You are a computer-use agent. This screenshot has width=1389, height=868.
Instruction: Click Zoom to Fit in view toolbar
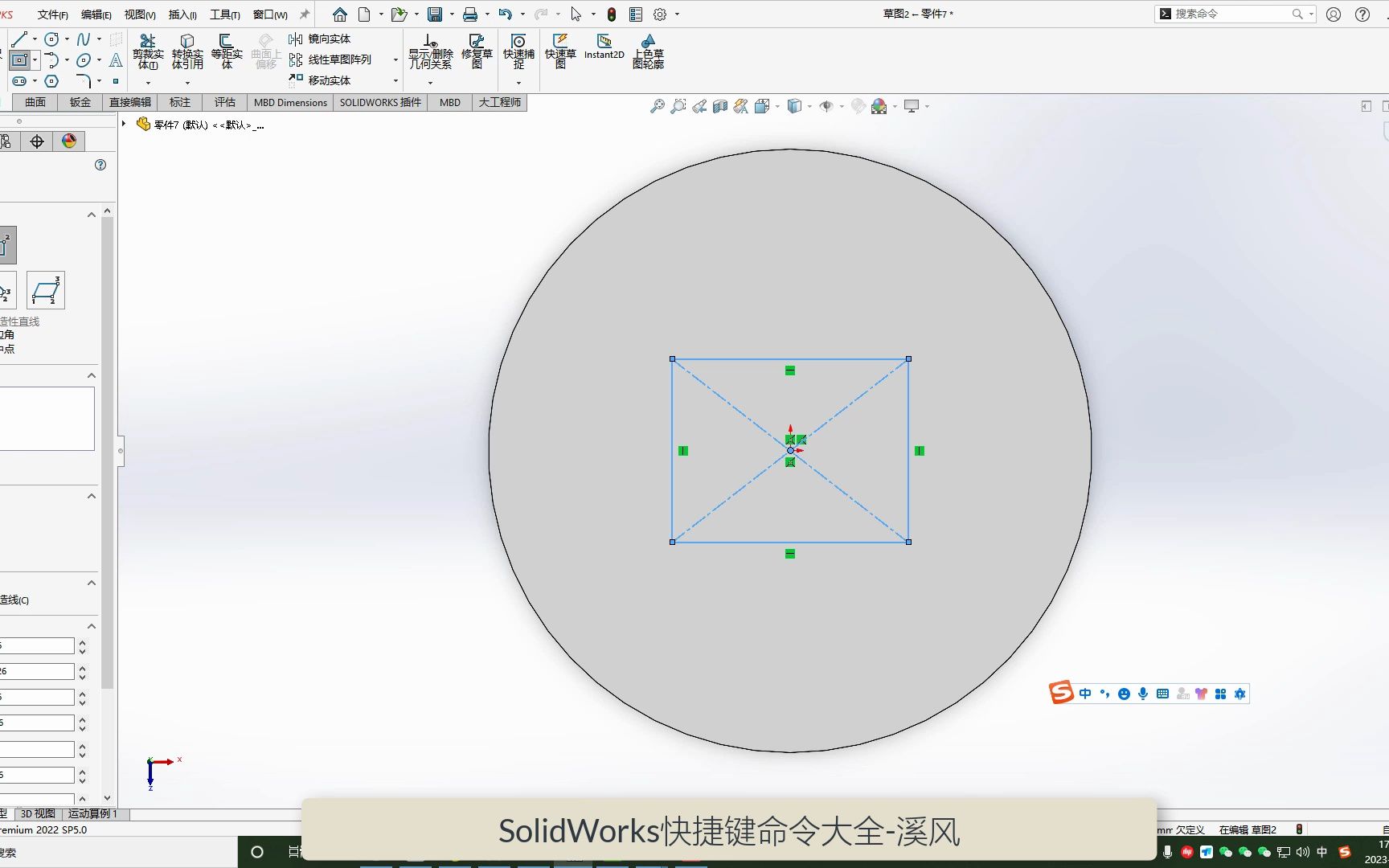(x=658, y=106)
